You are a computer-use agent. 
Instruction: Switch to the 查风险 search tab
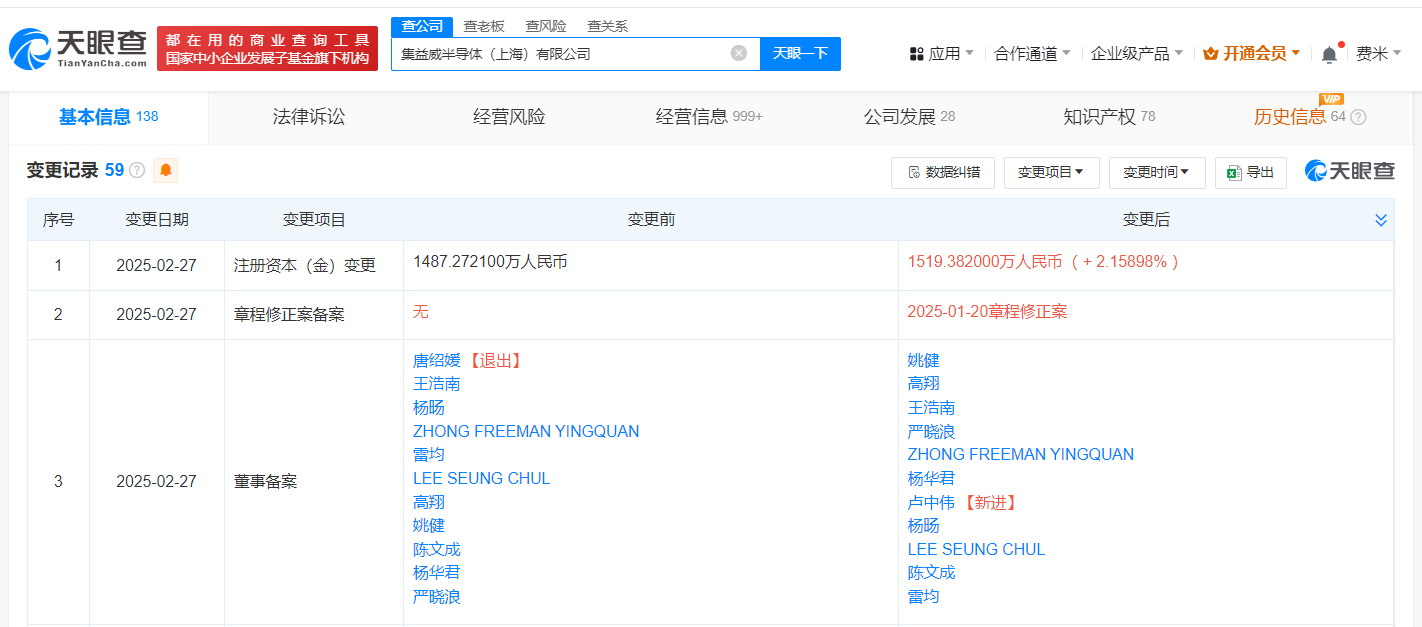(x=546, y=26)
